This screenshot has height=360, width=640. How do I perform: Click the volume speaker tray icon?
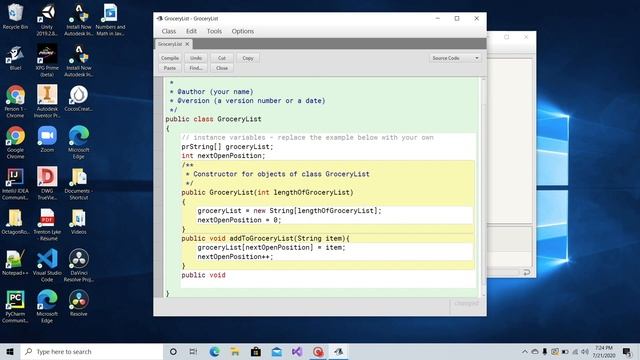[585, 351]
